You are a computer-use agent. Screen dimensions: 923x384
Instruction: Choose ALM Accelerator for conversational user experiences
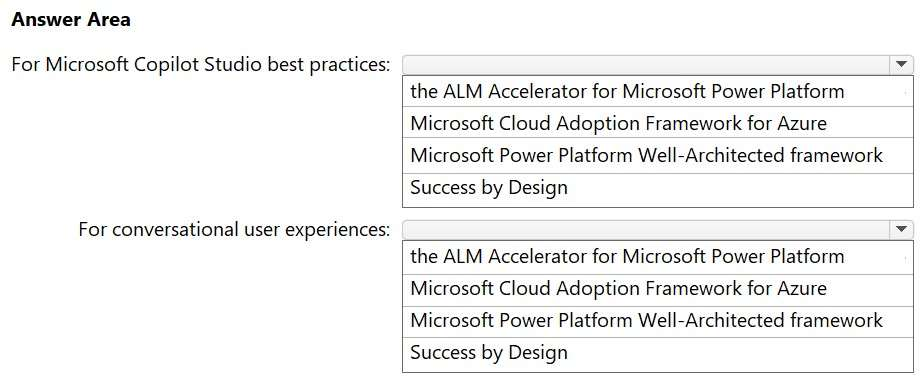658,256
